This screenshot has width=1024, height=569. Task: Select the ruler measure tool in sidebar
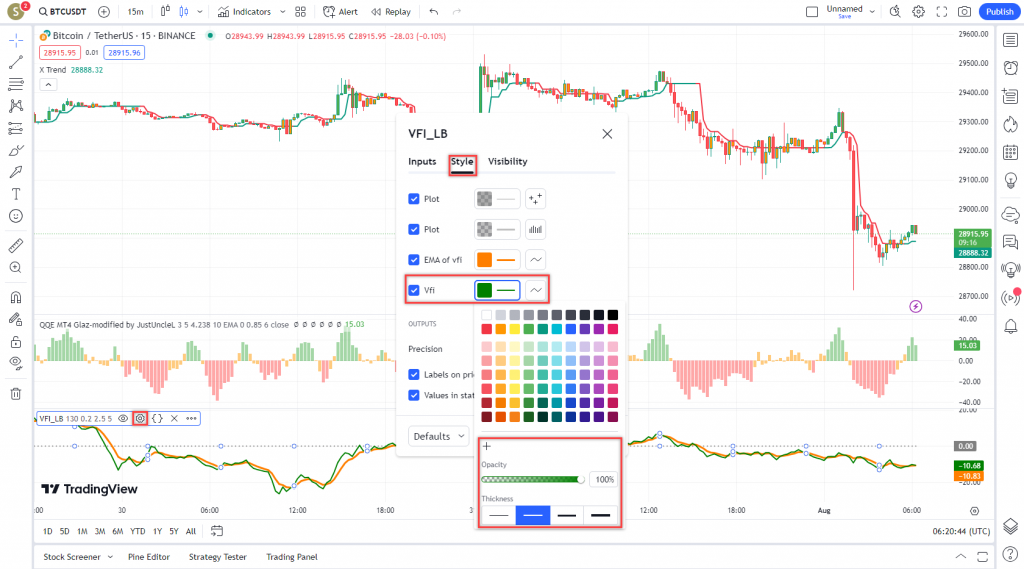[15, 245]
